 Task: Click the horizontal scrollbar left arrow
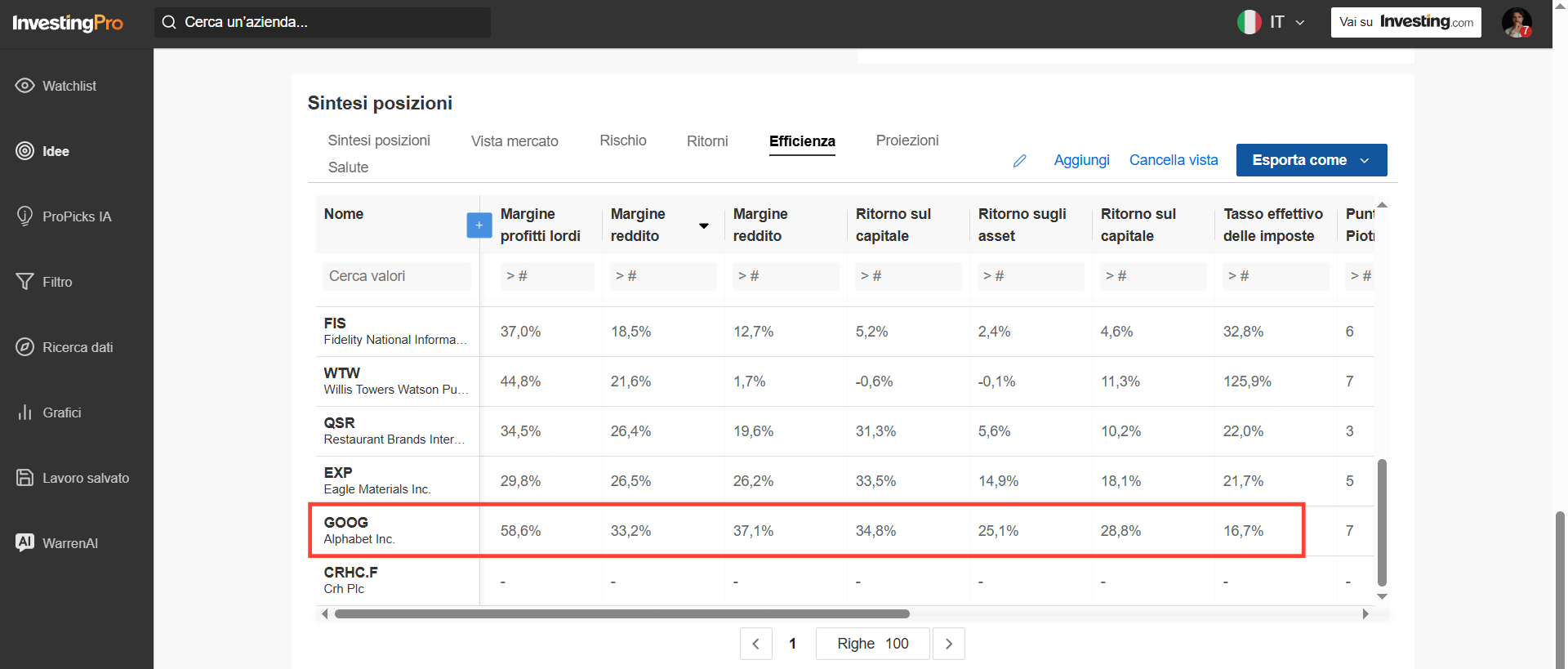point(325,613)
